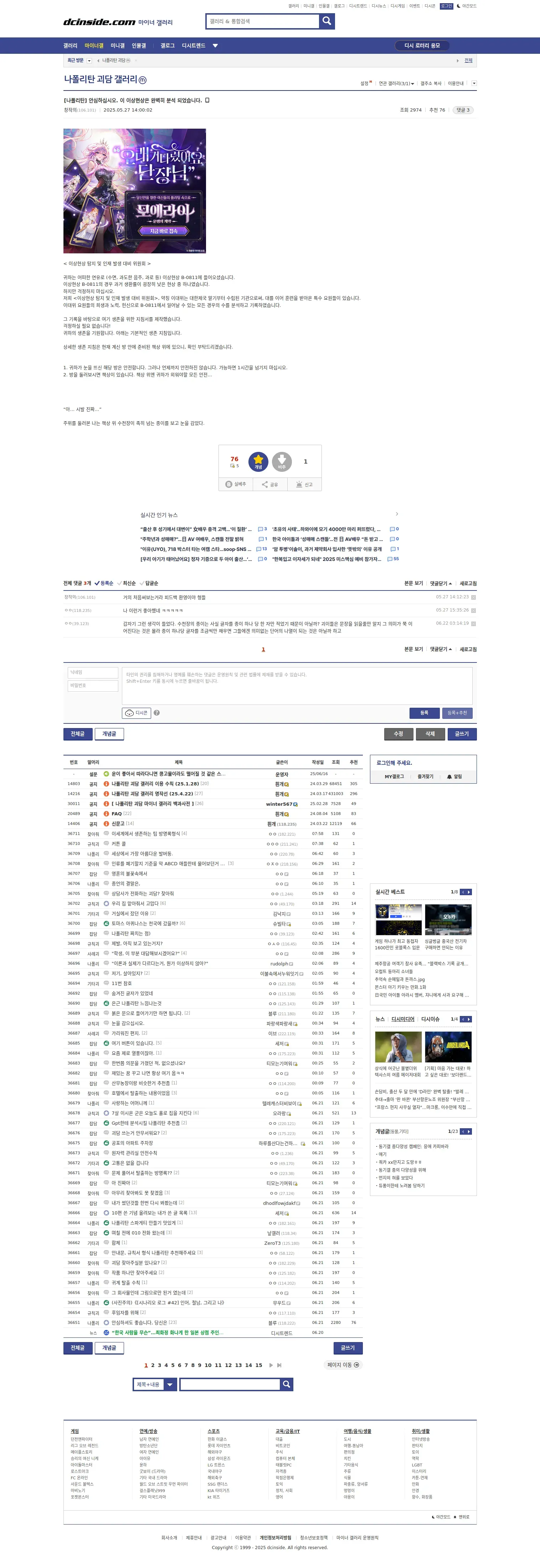Open the 디시콘 emoticon picker

[137, 713]
